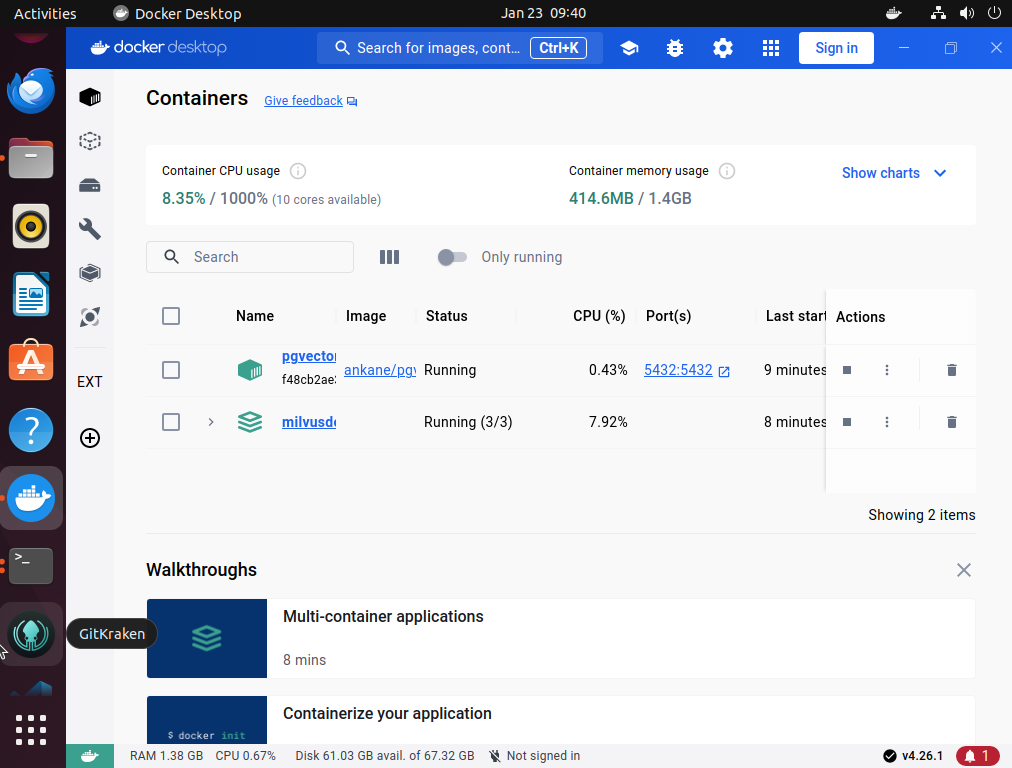Screen dimensions: 1012x768
Task: Click the containers Search field
Action: (250, 257)
